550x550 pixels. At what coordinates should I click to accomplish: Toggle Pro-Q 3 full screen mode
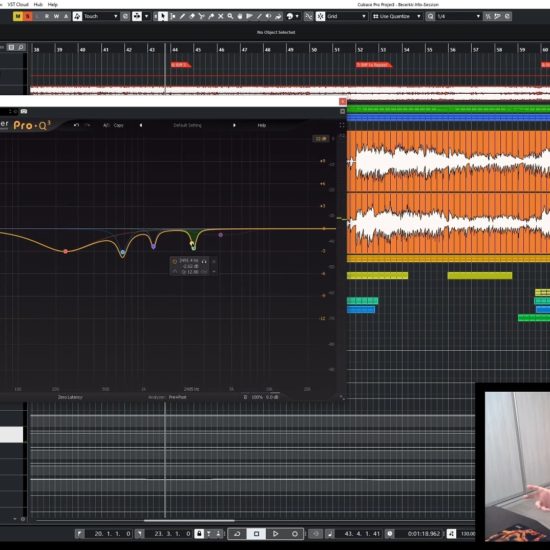pyautogui.click(x=342, y=125)
